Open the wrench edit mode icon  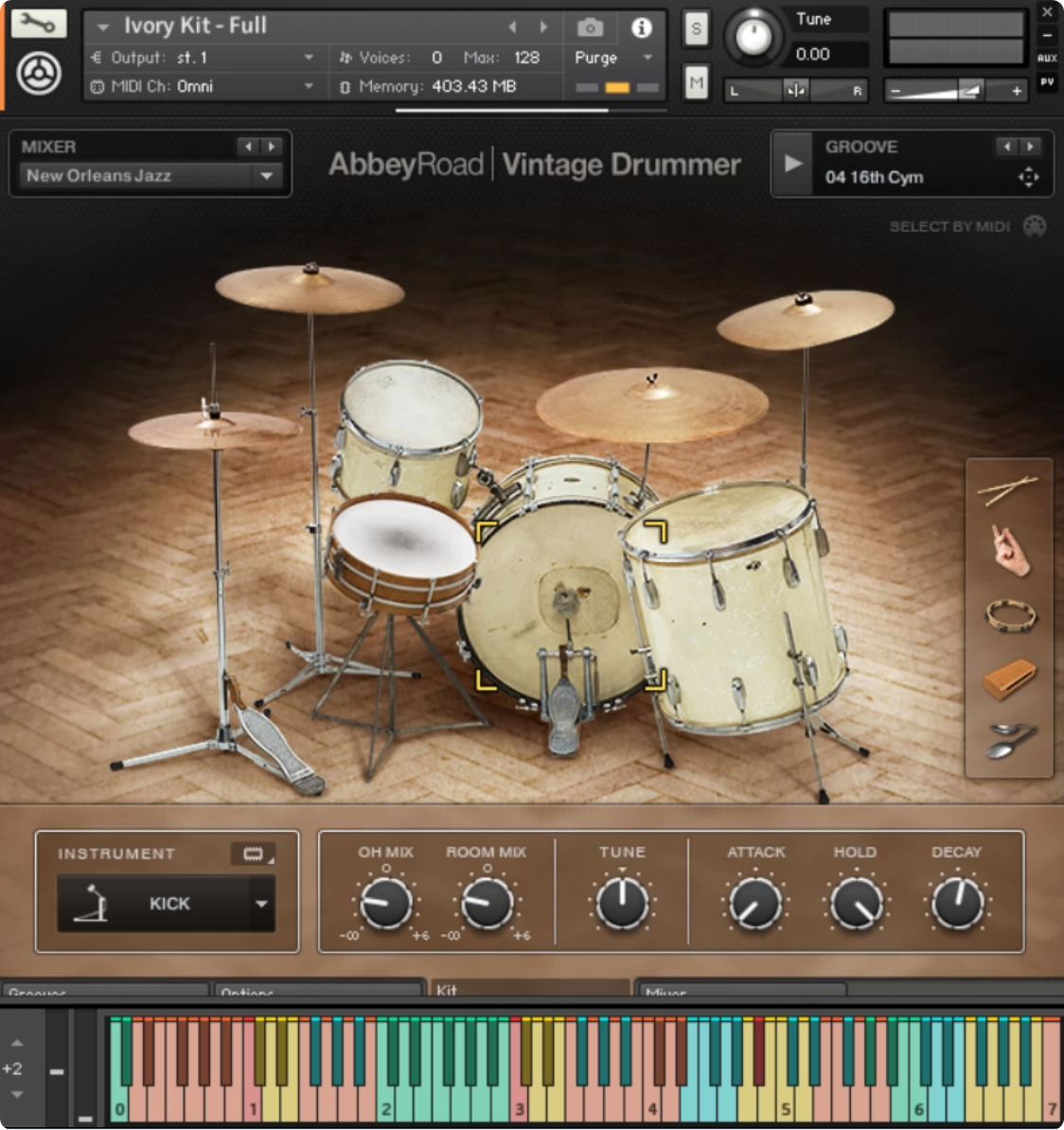tap(38, 24)
